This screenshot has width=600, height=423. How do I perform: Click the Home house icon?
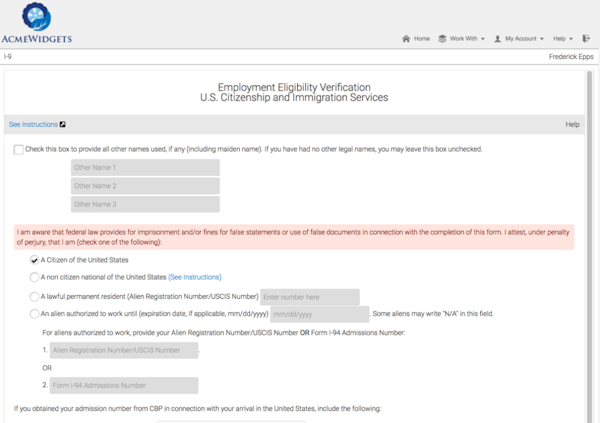pyautogui.click(x=406, y=39)
